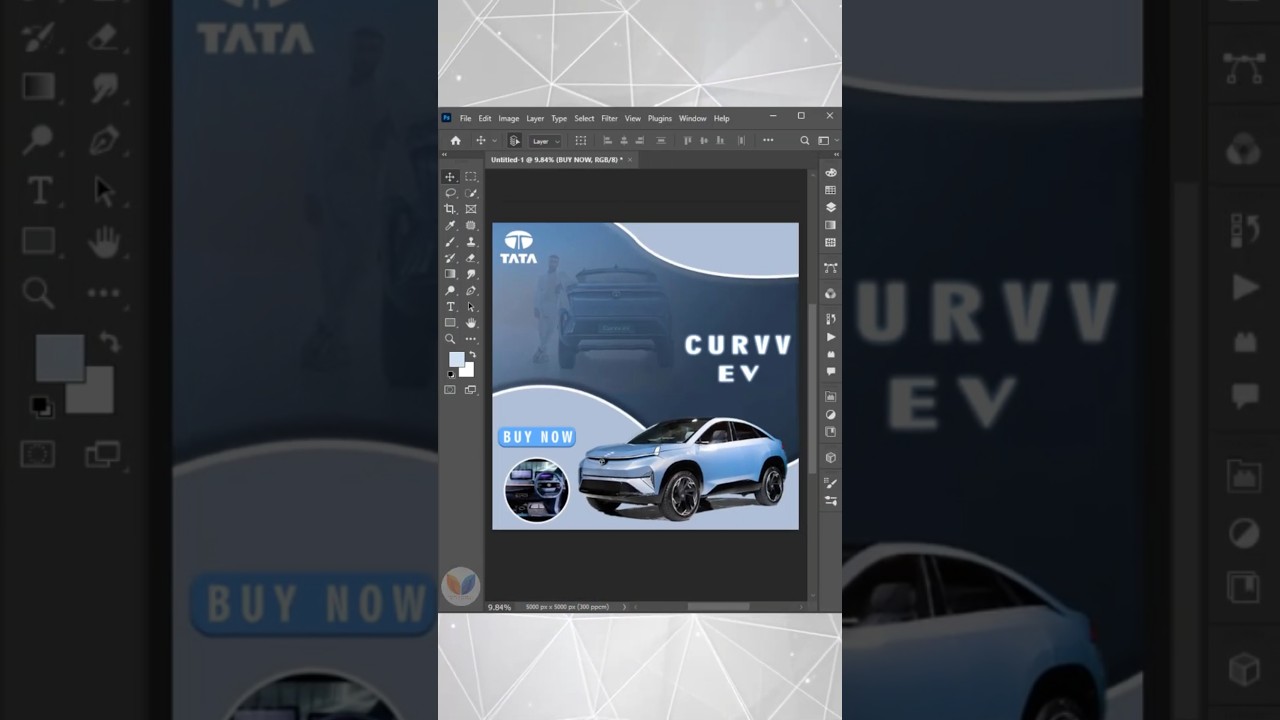1280x720 pixels.
Task: Open the Color panel icon in dock
Action: pyautogui.click(x=830, y=173)
